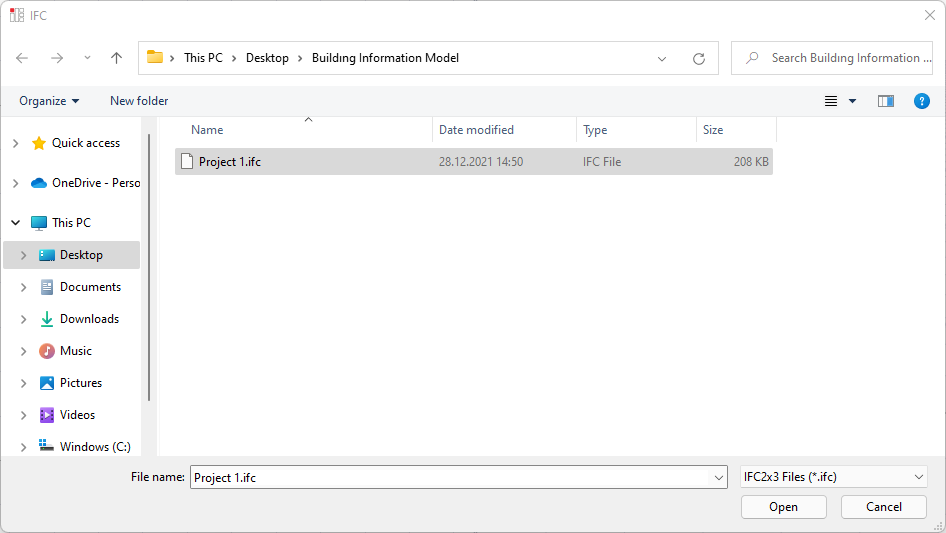Expand Windows (C:) drive node
The width and height of the screenshot is (946, 533).
point(24,447)
